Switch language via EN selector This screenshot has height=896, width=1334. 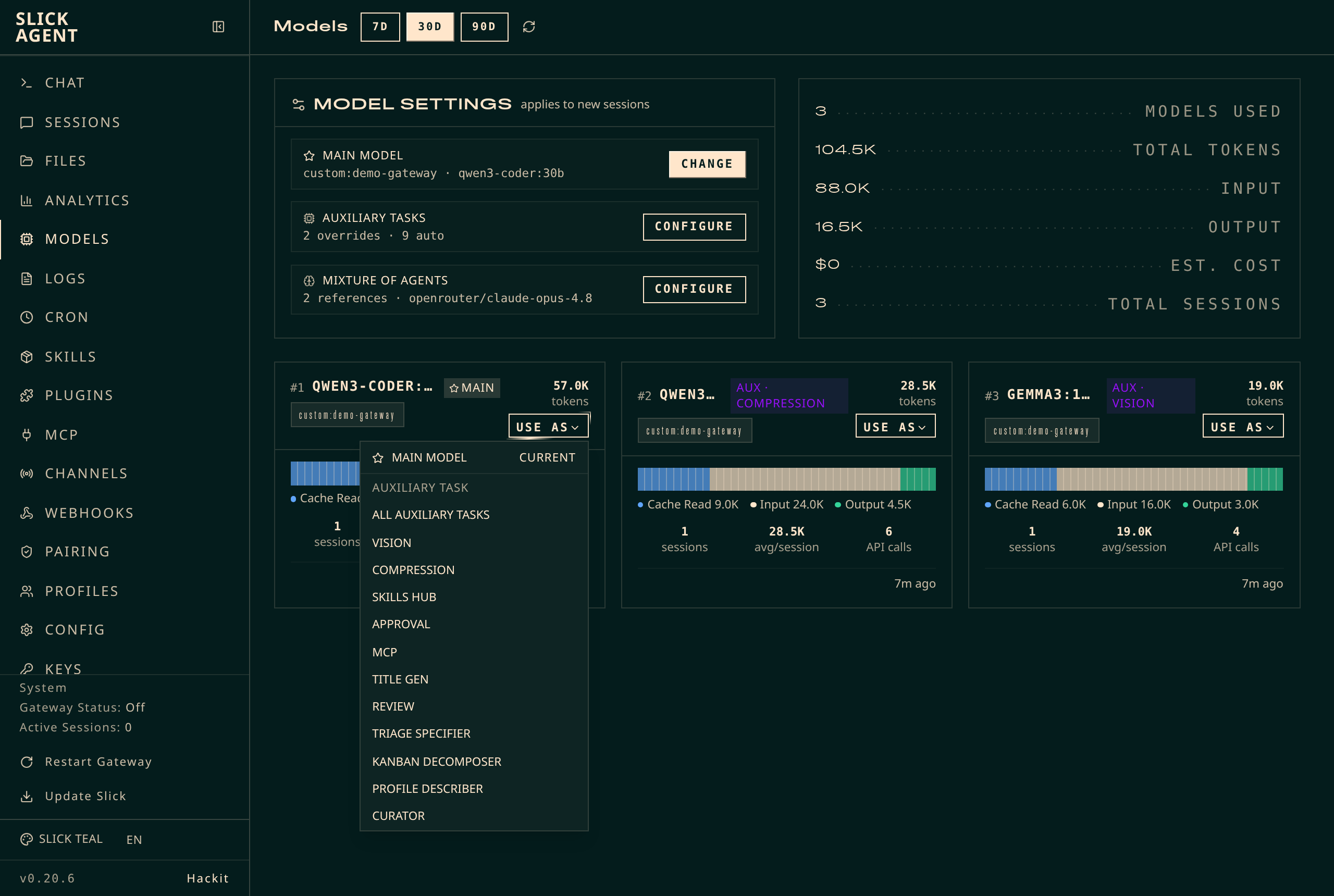click(134, 839)
